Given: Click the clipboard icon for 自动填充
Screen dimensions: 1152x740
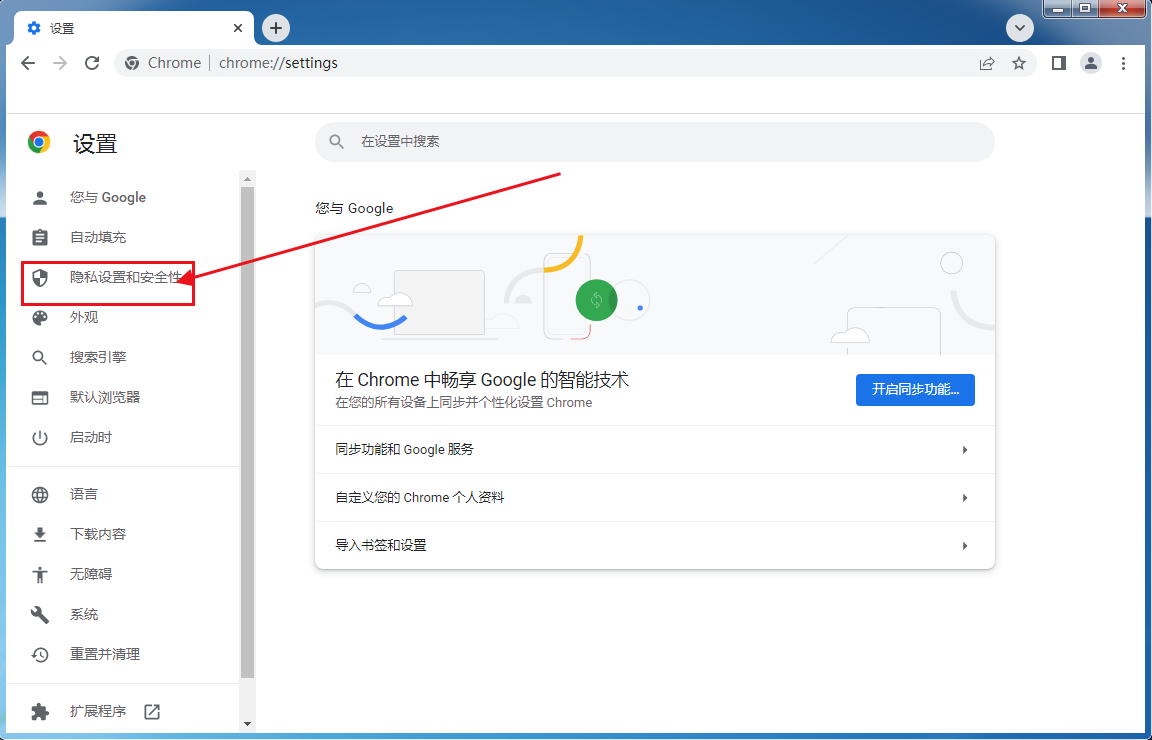Looking at the screenshot, I should pyautogui.click(x=40, y=237).
